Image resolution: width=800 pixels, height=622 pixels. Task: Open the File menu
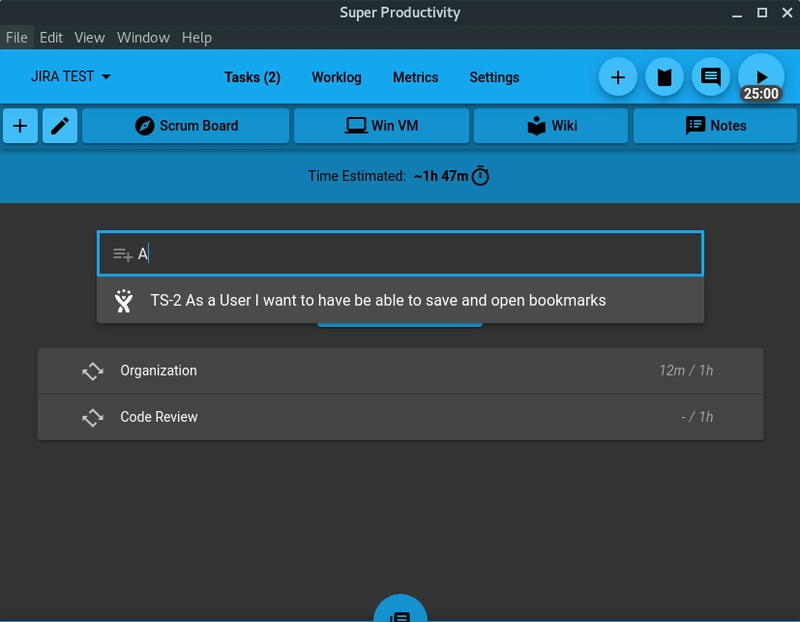(17, 37)
